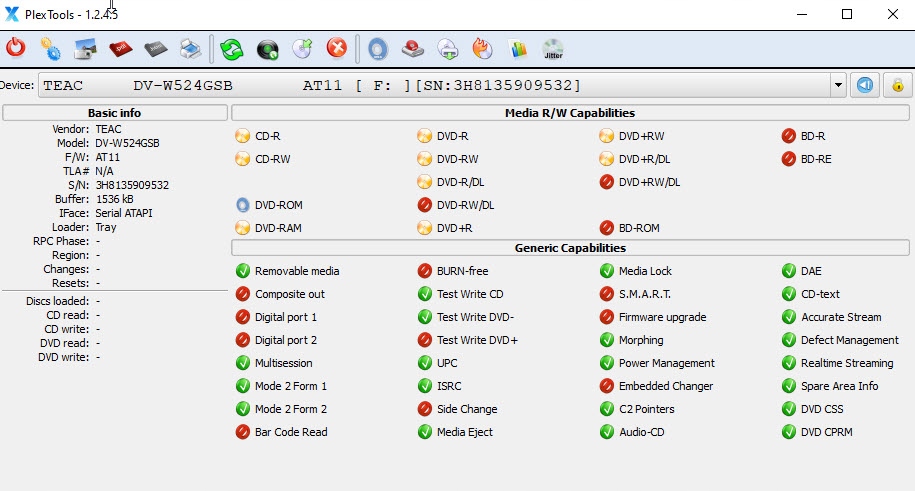The width and height of the screenshot is (915, 491).
Task: Click the blue round button beside device list
Action: coord(865,85)
